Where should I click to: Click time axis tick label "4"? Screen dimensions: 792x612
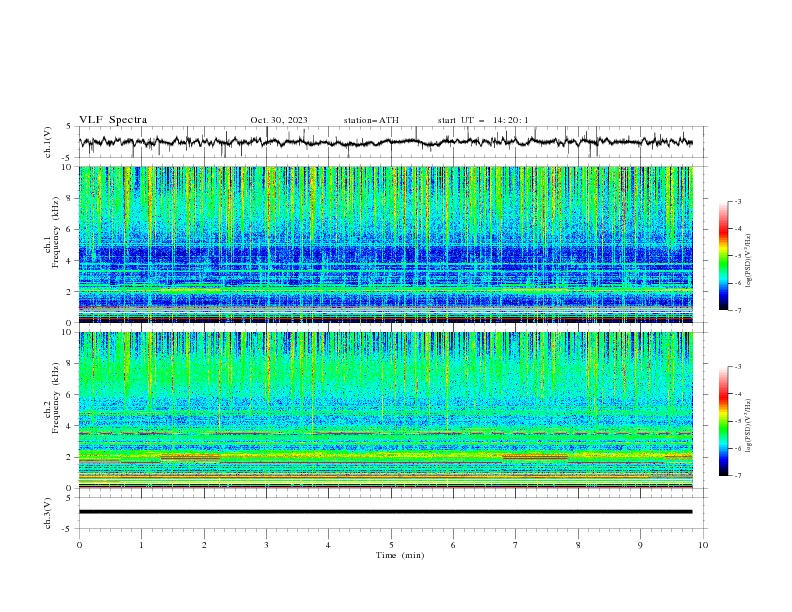328,545
